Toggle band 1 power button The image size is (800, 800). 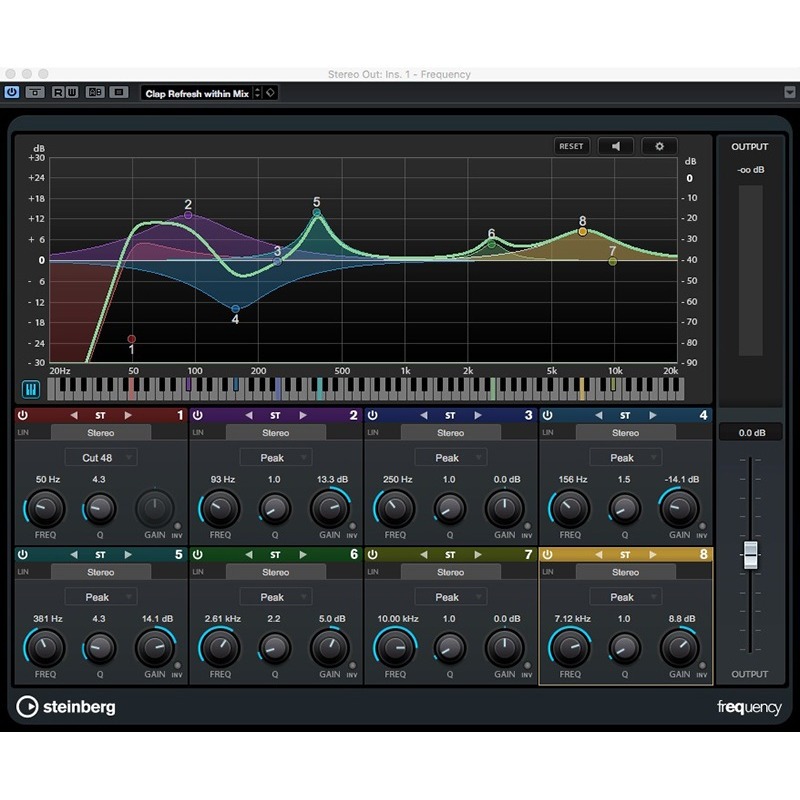point(22,415)
